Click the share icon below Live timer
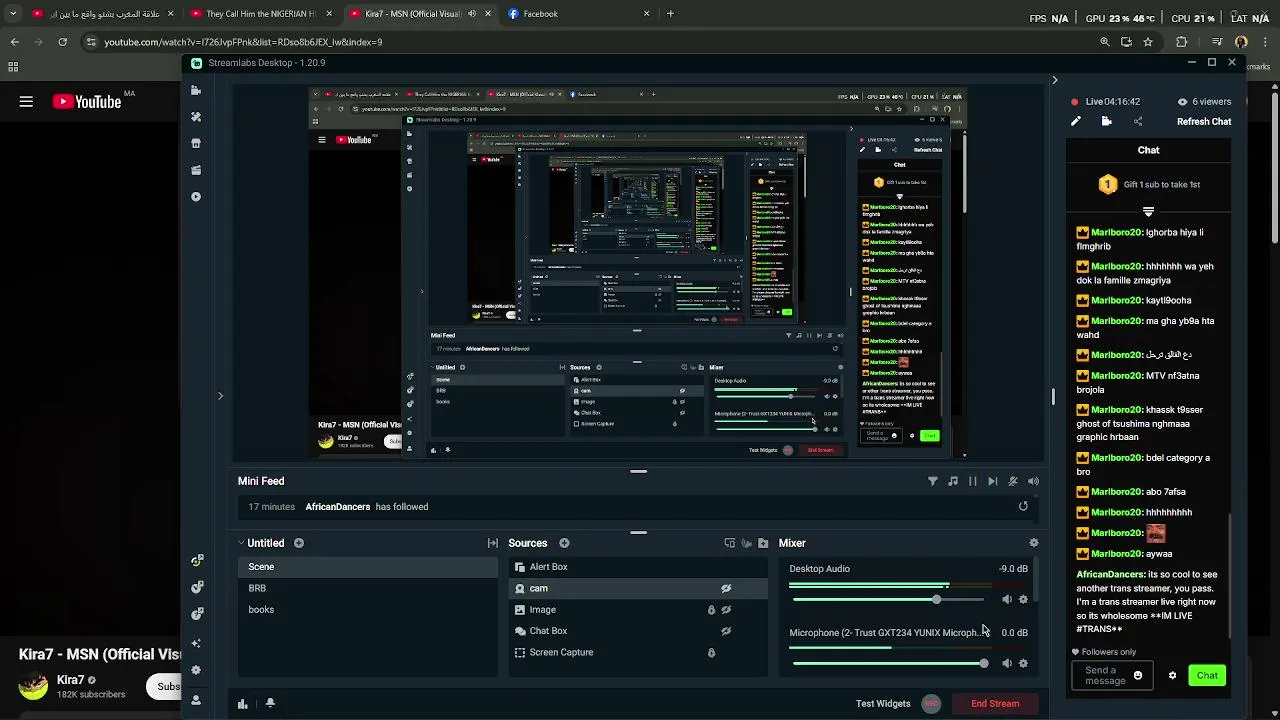Image resolution: width=1280 pixels, height=720 pixels. pyautogui.click(x=1138, y=121)
